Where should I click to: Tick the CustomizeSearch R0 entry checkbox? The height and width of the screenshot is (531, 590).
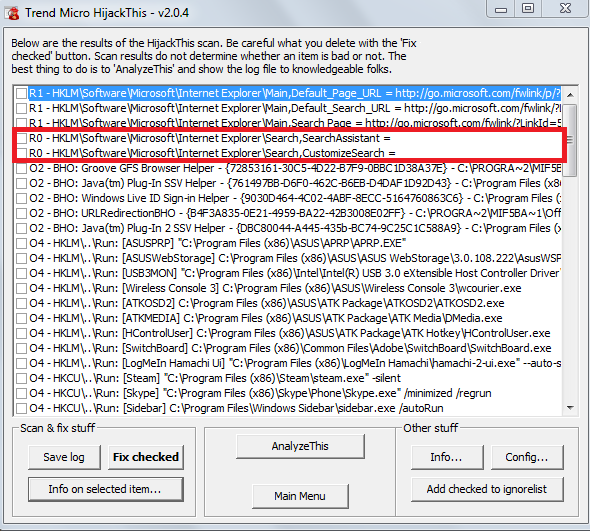(22, 153)
